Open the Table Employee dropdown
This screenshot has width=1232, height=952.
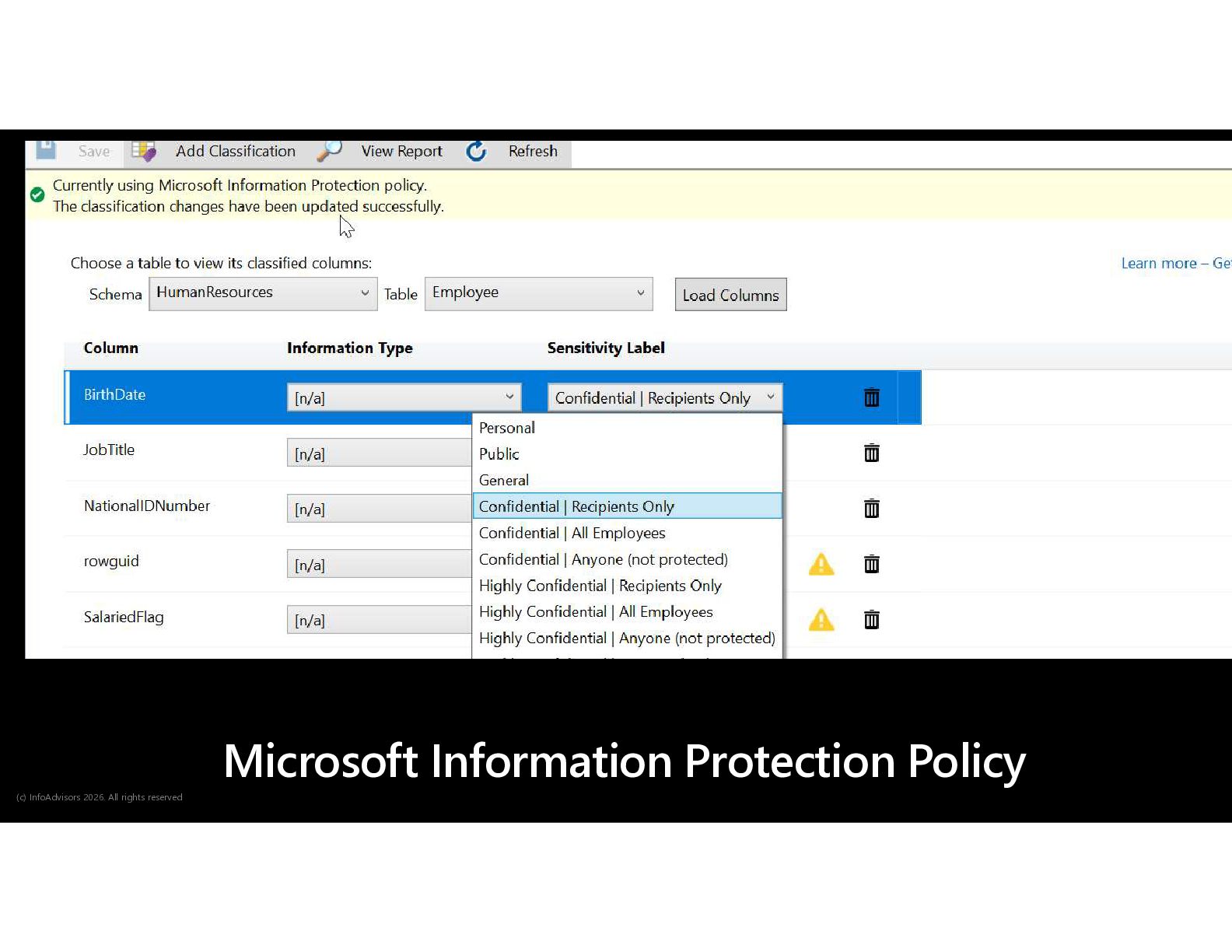tap(538, 293)
